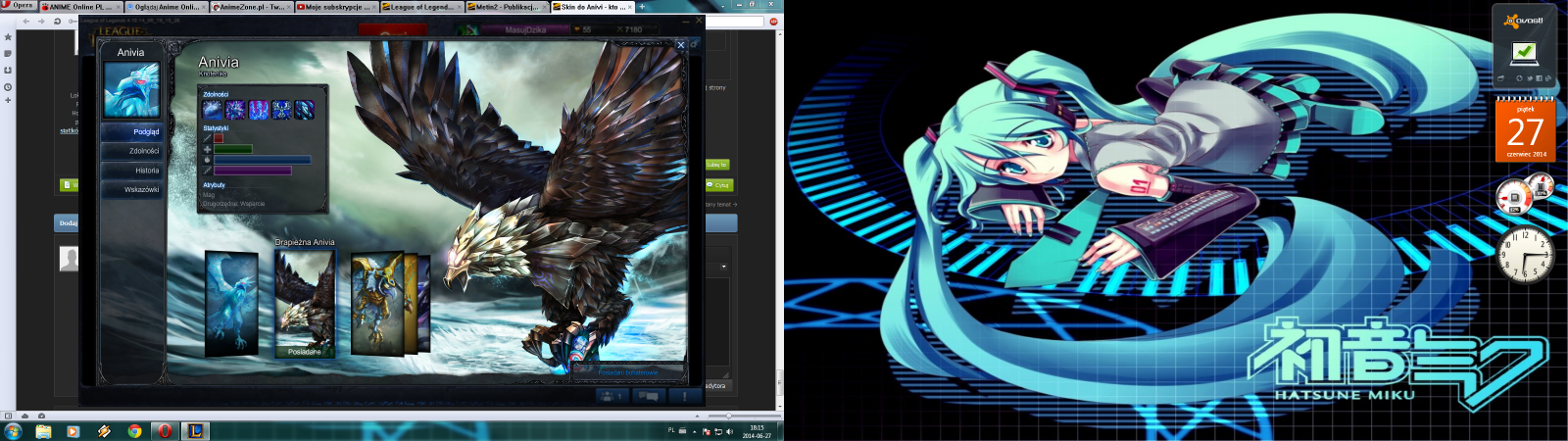The height and width of the screenshot is (441, 1568).
Task: Click the Opera adblock icon near address bar
Action: coord(773,21)
